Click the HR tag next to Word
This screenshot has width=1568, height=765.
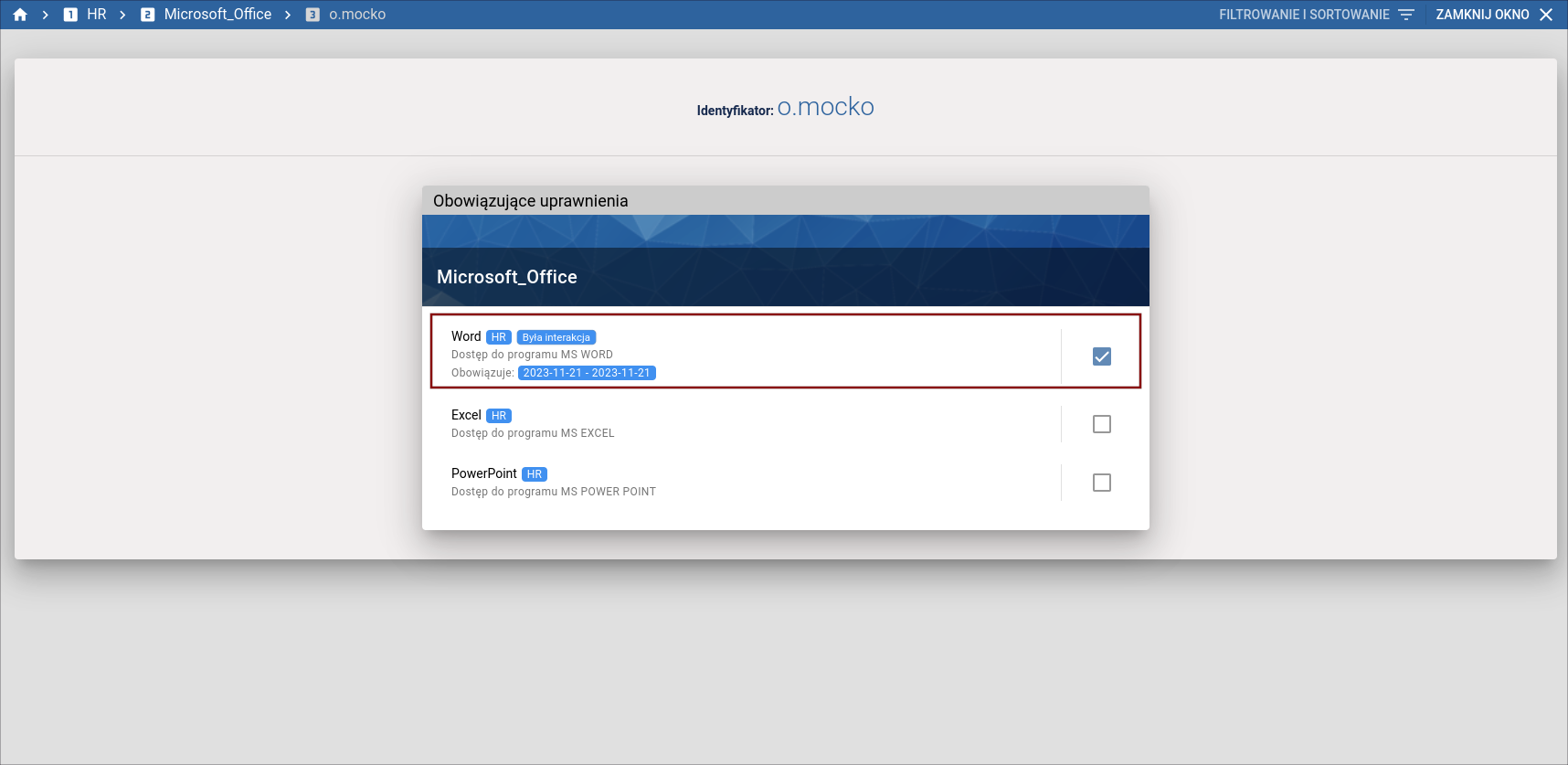[499, 337]
